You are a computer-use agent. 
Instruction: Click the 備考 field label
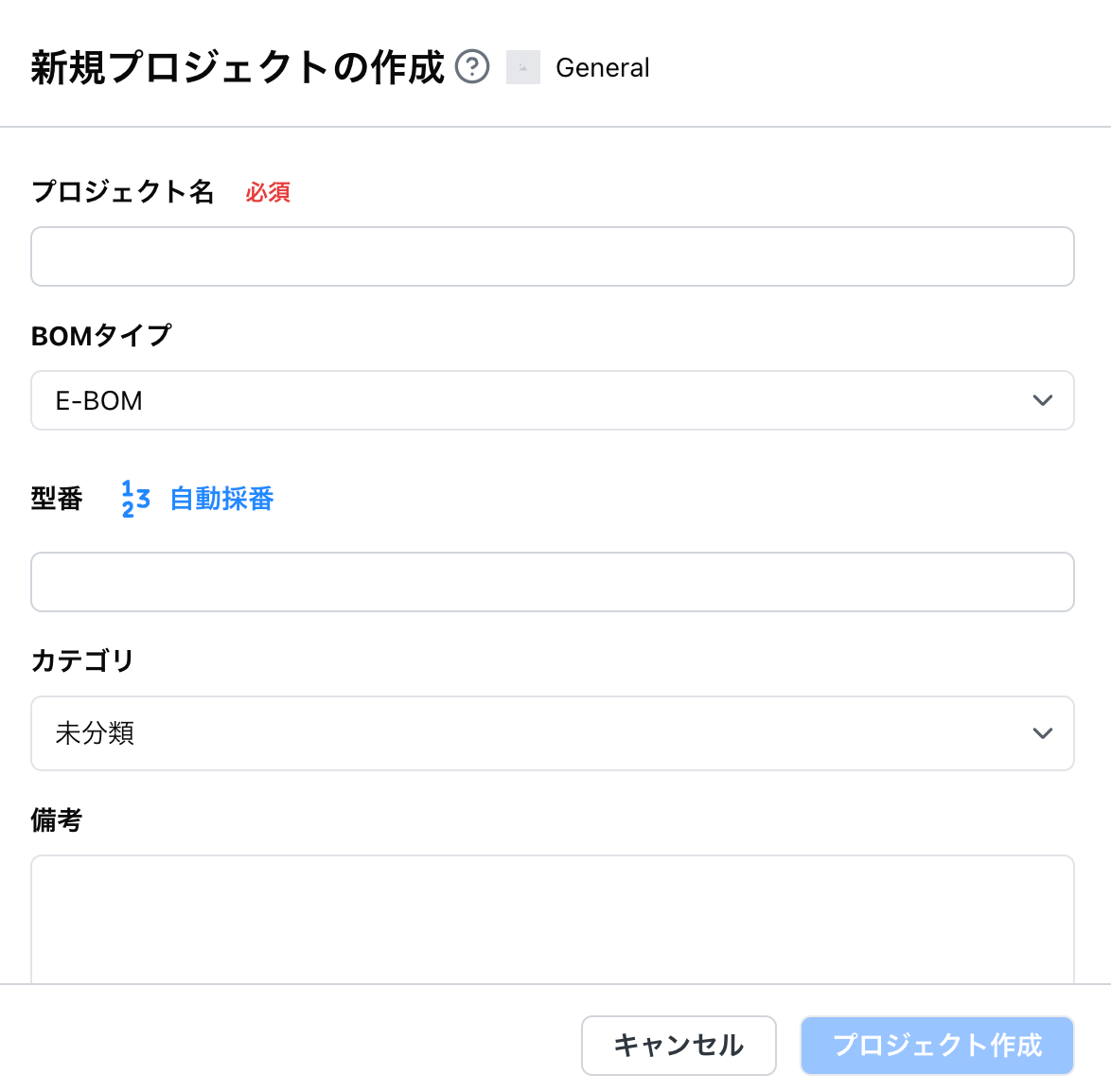click(57, 819)
